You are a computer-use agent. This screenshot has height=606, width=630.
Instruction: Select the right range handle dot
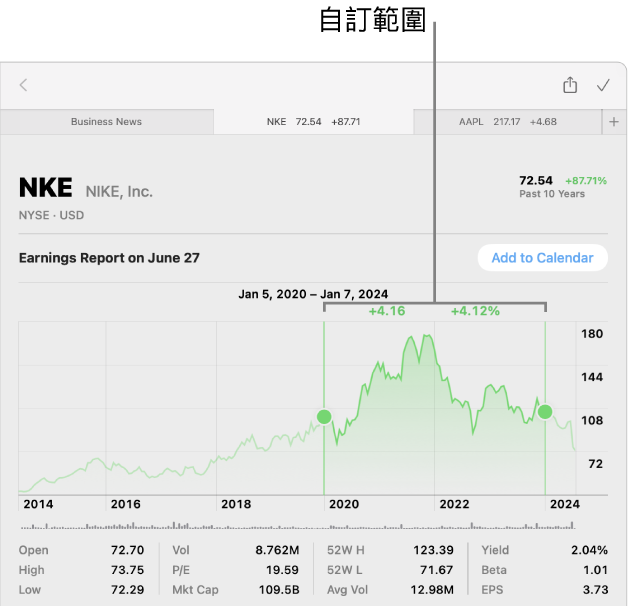coord(545,412)
